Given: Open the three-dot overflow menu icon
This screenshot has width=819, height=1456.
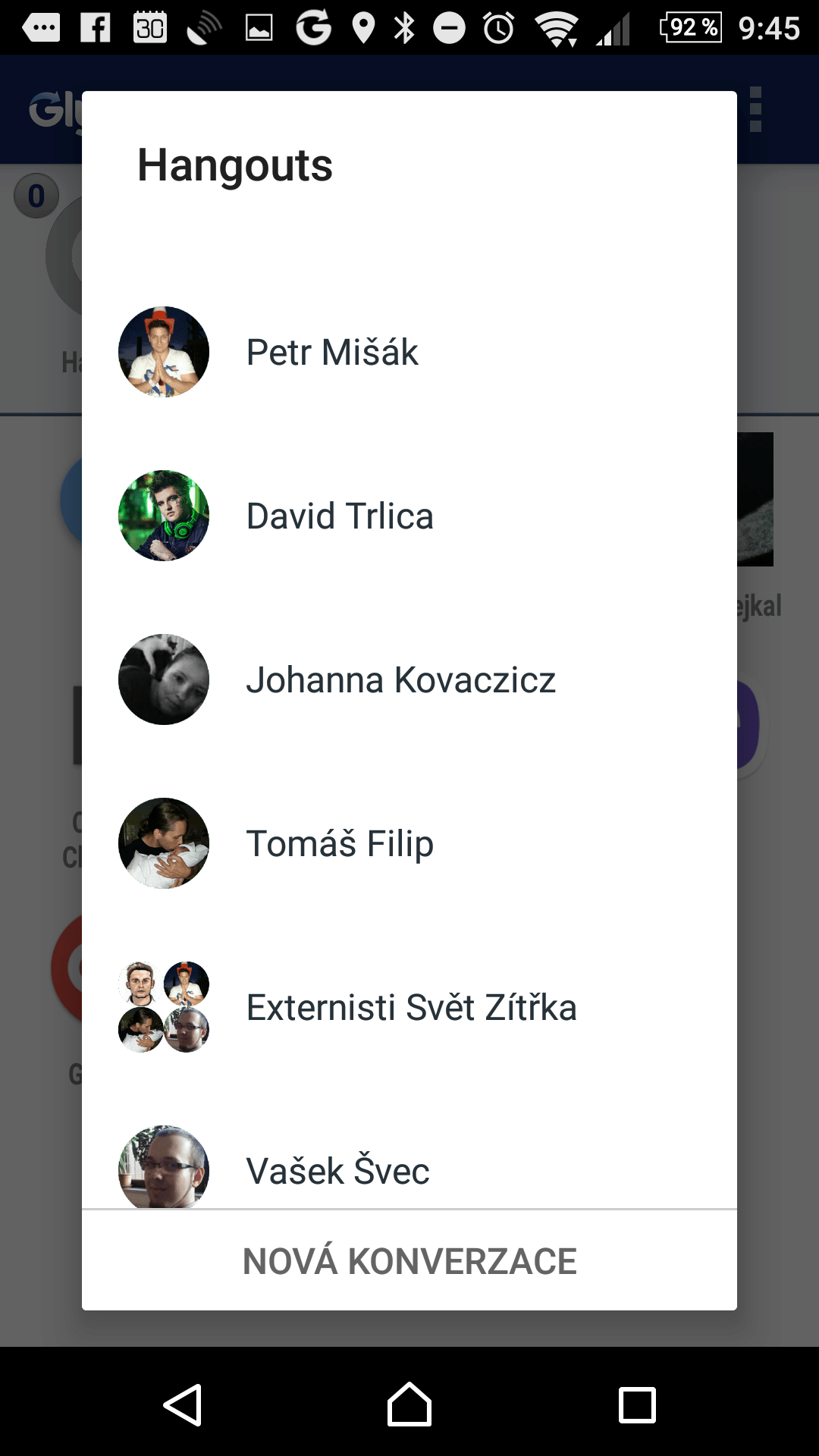Looking at the screenshot, I should 755,110.
